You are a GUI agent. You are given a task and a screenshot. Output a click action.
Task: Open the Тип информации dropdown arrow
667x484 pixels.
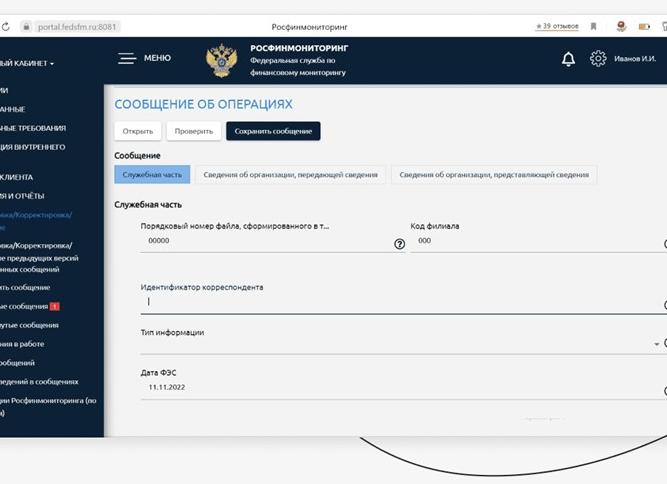pos(656,344)
